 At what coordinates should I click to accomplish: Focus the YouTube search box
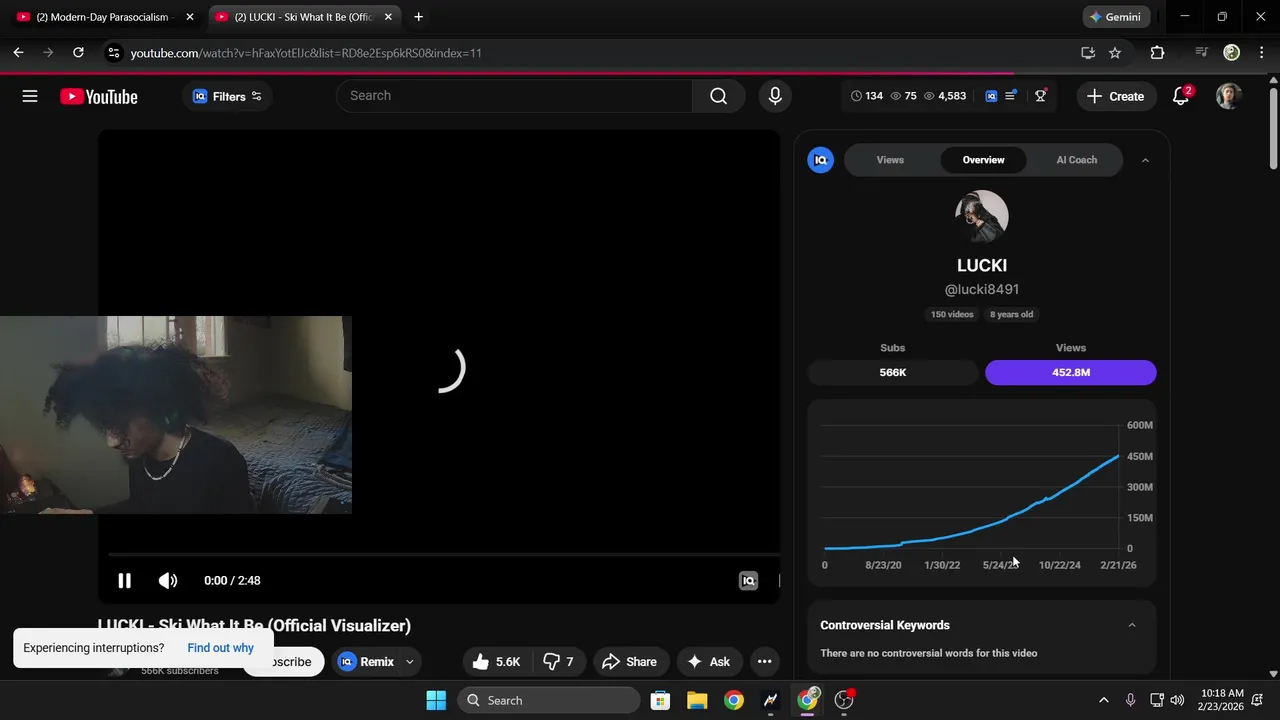pos(514,96)
